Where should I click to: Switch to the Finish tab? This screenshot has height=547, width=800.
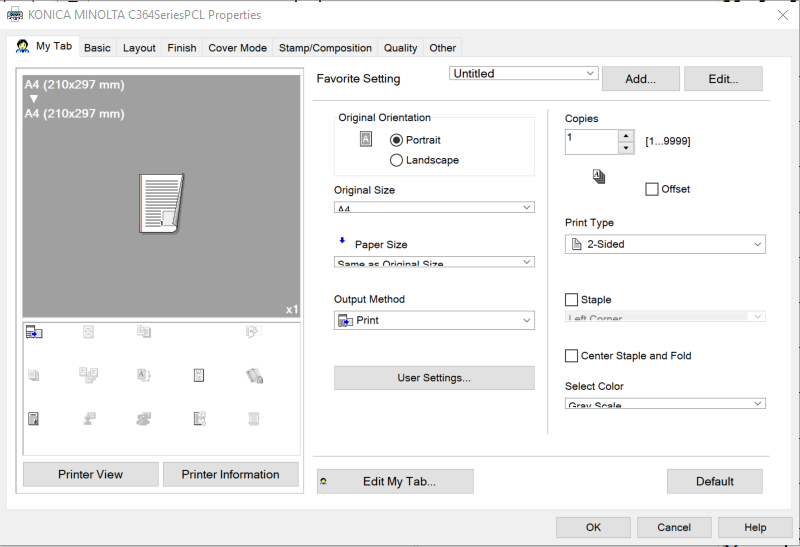(182, 48)
